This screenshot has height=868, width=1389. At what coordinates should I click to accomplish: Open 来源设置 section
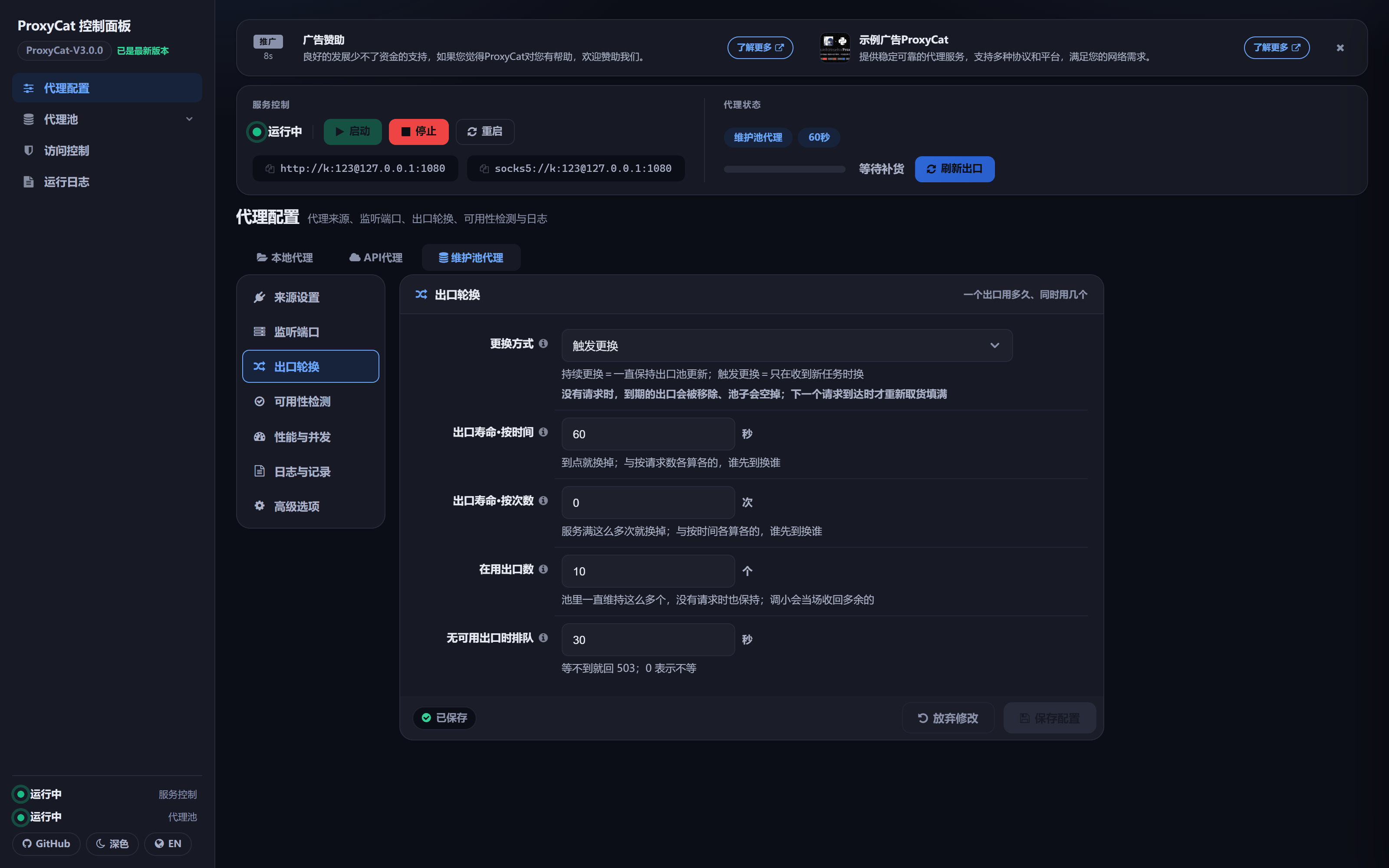pyautogui.click(x=310, y=297)
